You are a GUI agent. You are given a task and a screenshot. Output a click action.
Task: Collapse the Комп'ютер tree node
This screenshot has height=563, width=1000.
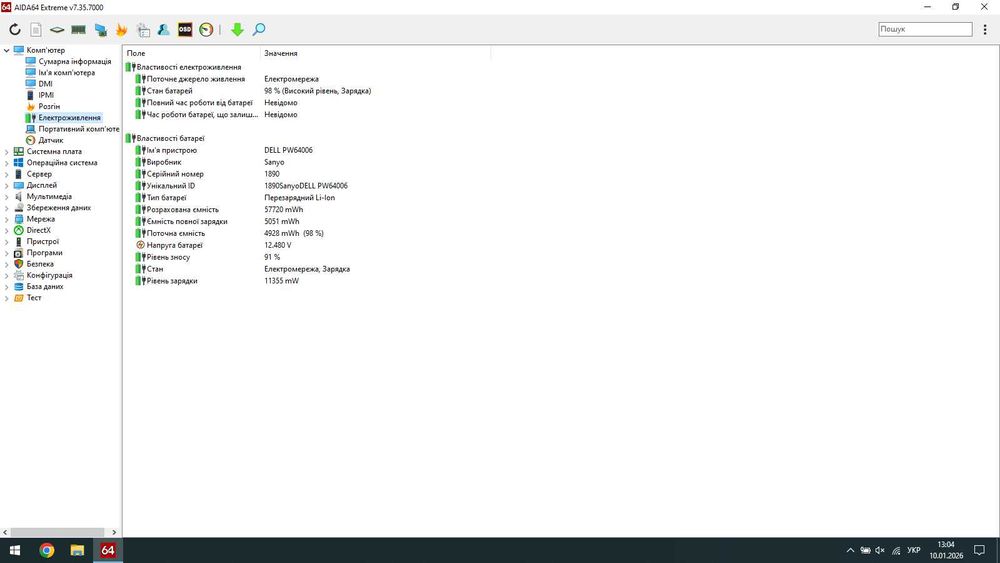click(6, 50)
